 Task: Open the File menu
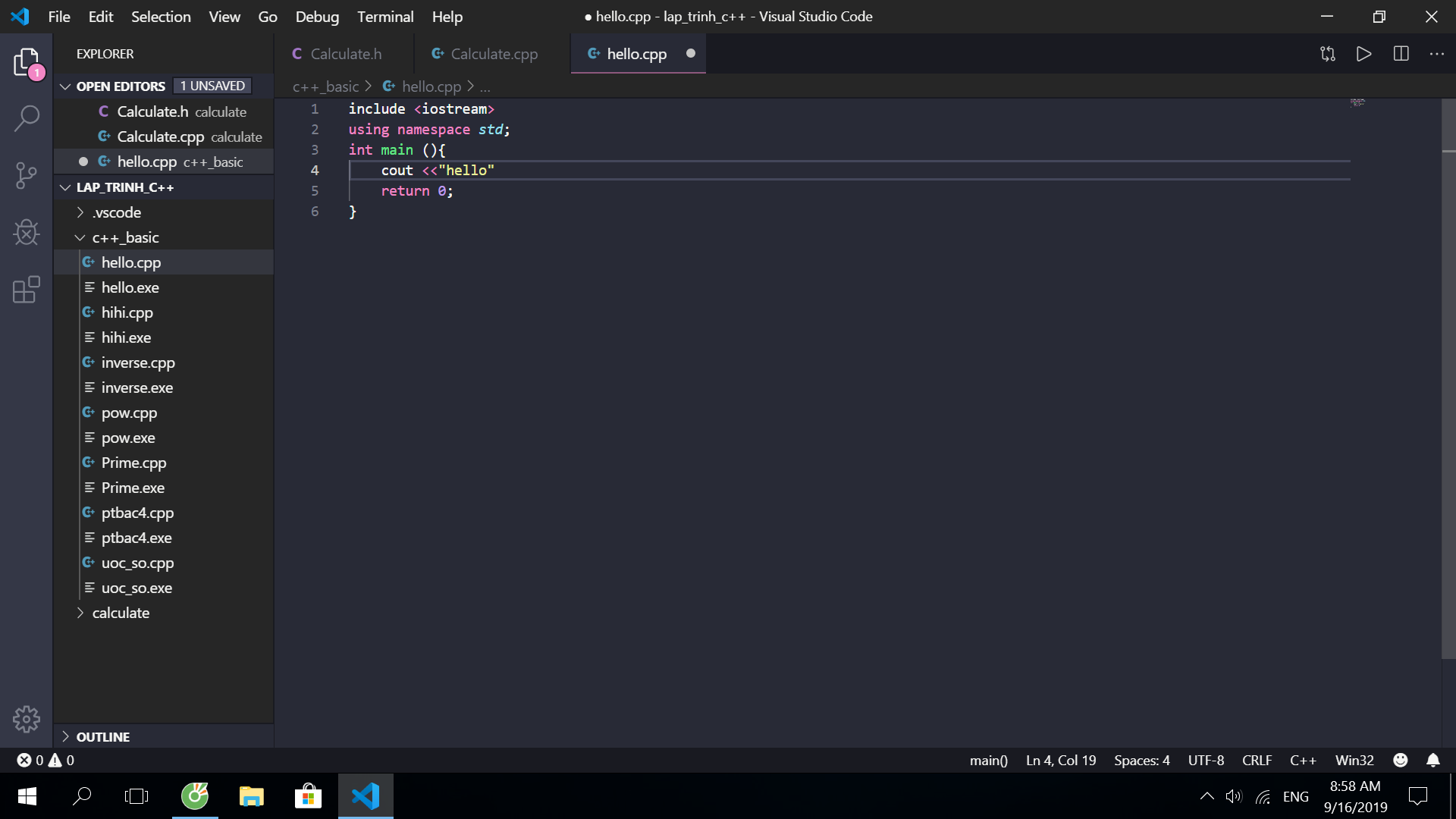(58, 17)
